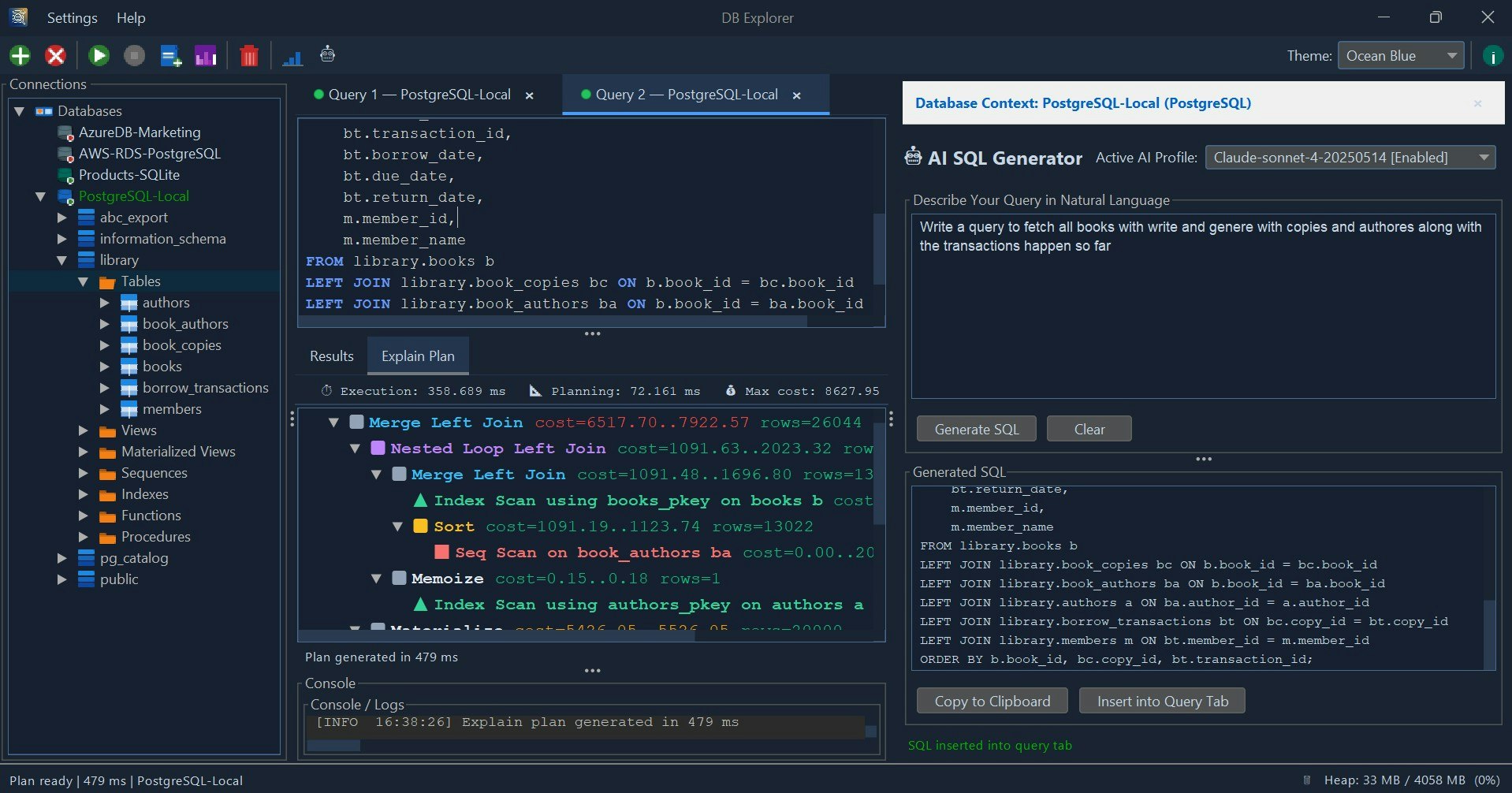The height and width of the screenshot is (793, 1512).
Task: Expand the authors table node
Action: coord(104,303)
